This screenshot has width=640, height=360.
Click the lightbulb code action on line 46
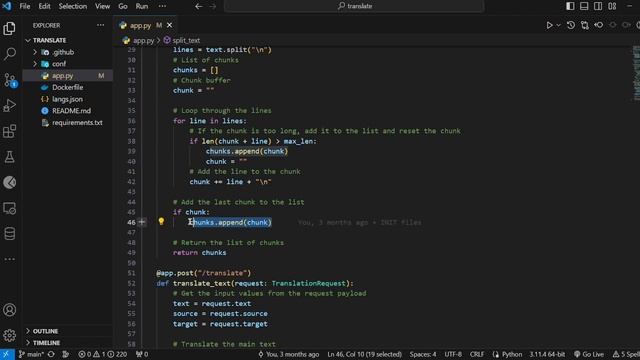(x=161, y=222)
